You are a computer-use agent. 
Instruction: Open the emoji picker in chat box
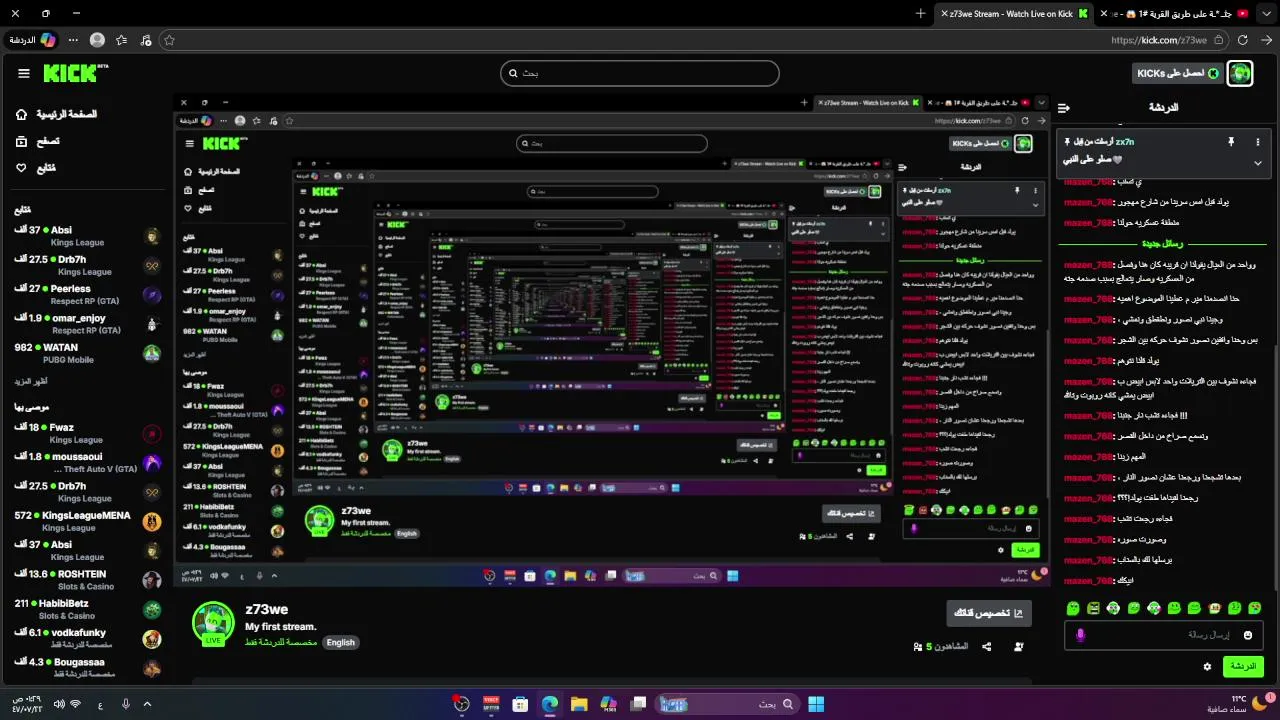[x=1248, y=635]
